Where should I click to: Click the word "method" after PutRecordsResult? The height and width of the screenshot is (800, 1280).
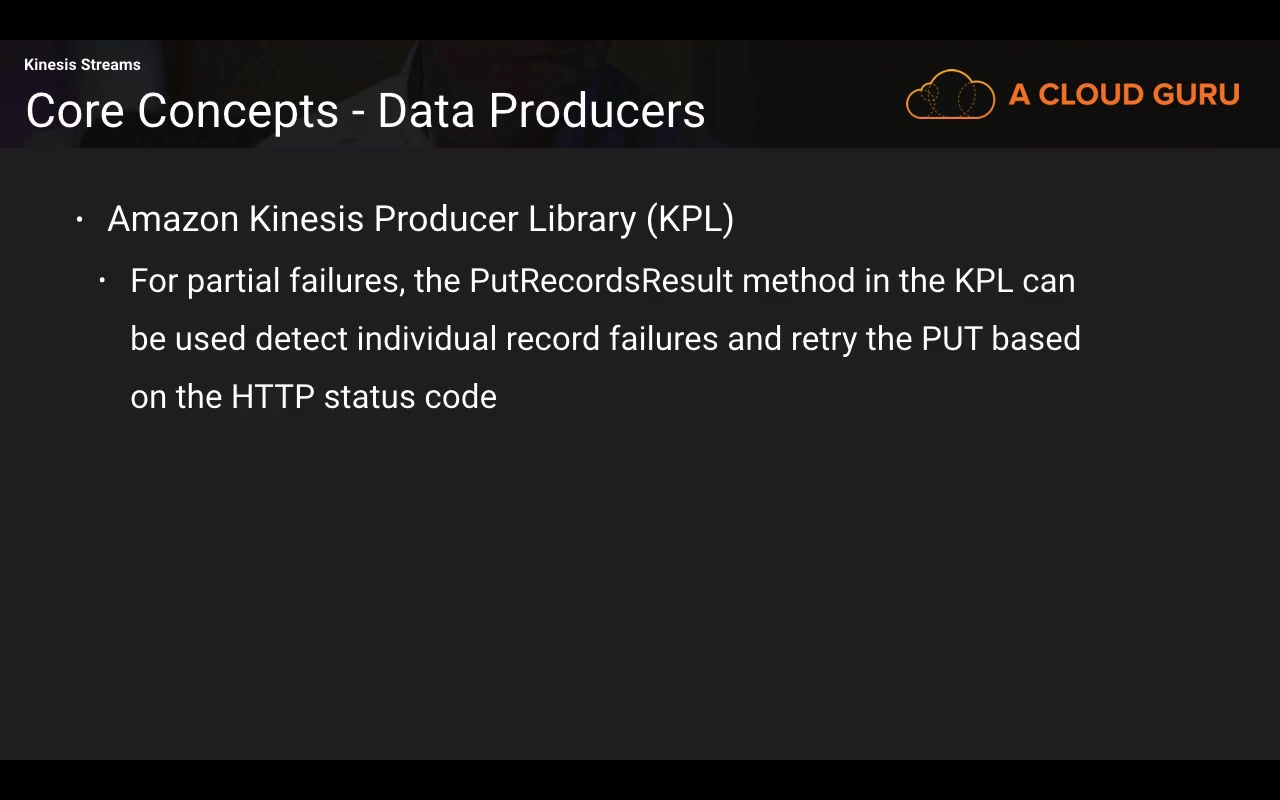pos(798,281)
